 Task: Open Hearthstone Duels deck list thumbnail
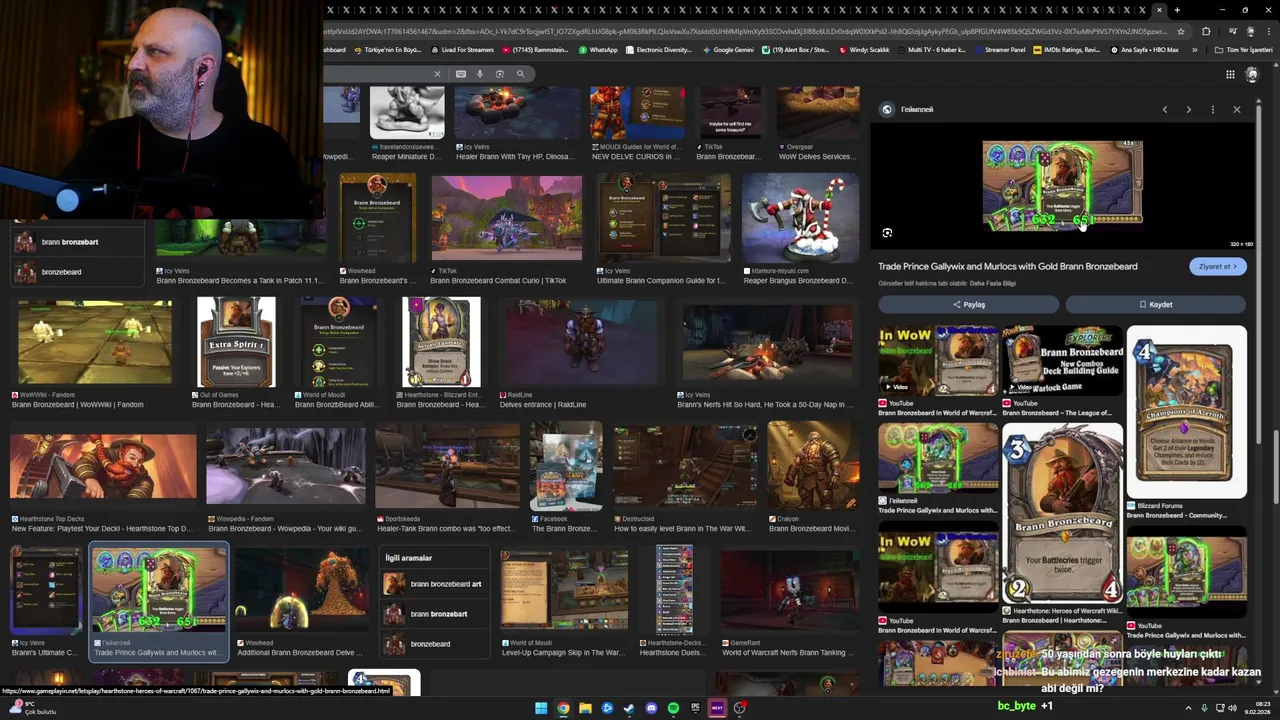674,591
